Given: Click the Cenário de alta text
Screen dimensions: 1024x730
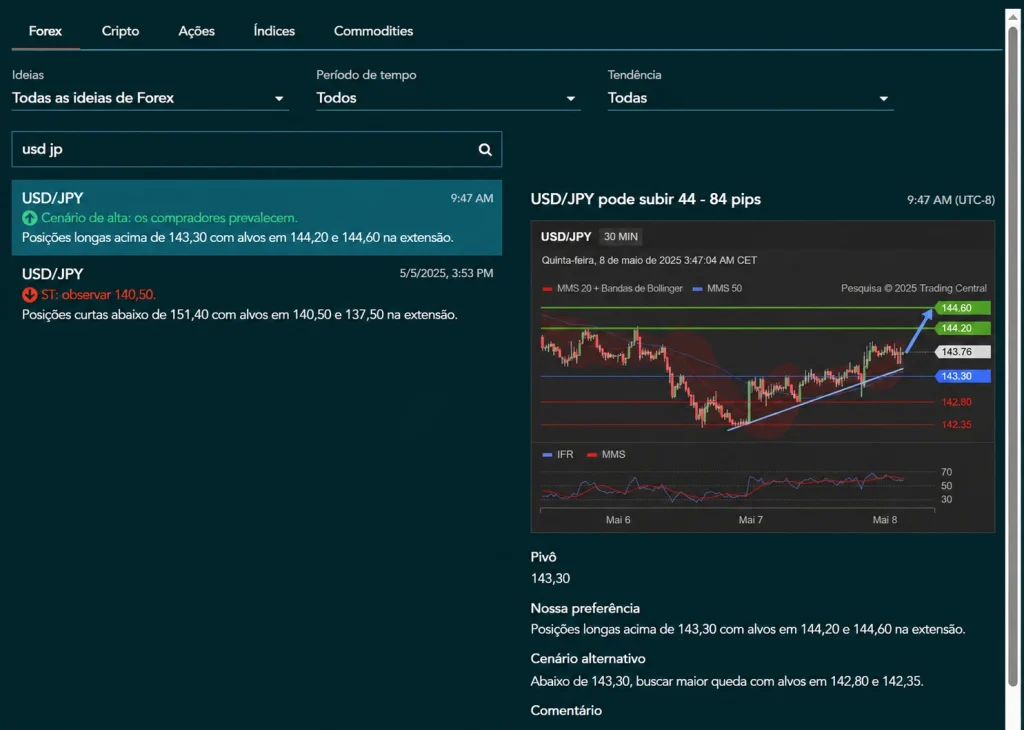Looking at the screenshot, I should pos(169,218).
